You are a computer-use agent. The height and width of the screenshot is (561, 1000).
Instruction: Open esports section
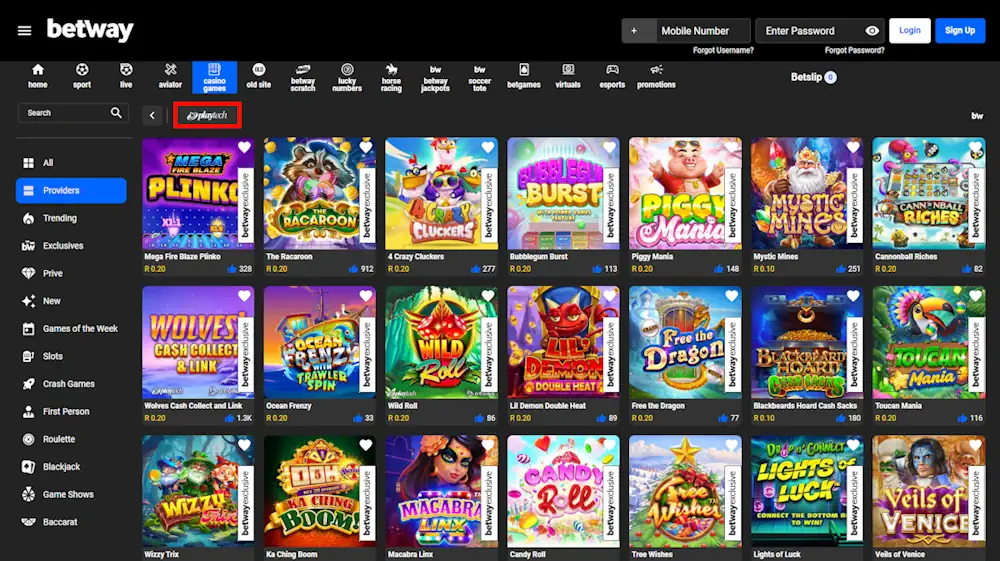tap(612, 76)
